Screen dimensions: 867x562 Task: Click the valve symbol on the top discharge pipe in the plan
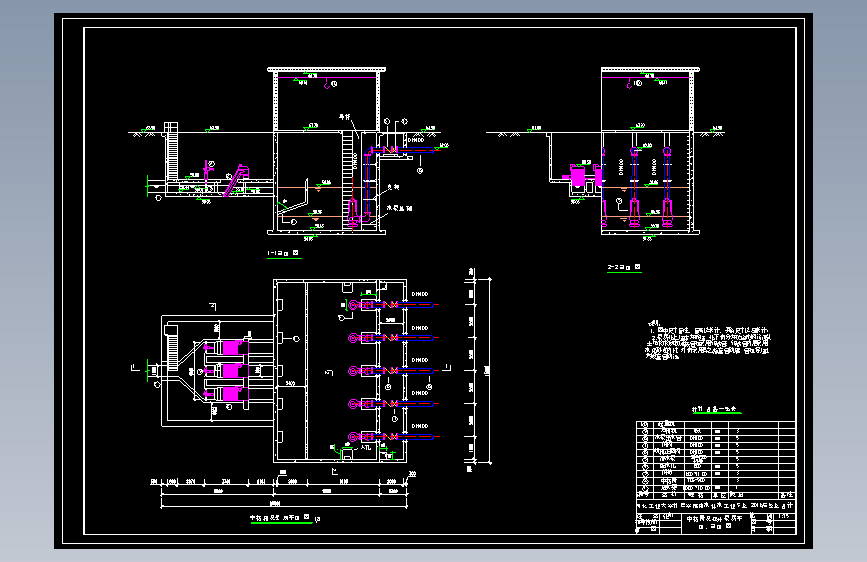[393, 305]
